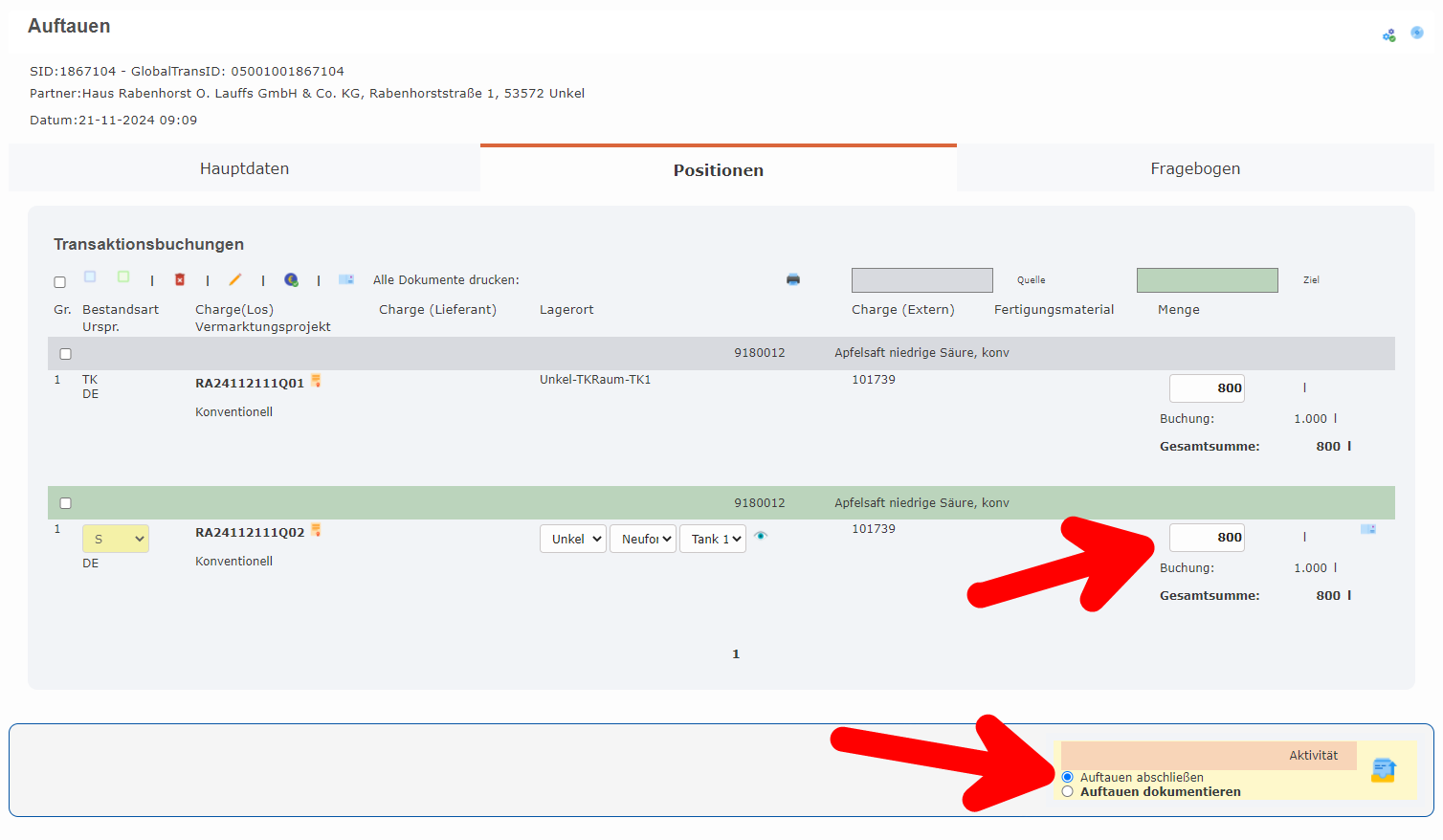Image resolution: width=1443 pixels, height=840 pixels.
Task: Click the printer icon for all documents
Action: coord(792,279)
